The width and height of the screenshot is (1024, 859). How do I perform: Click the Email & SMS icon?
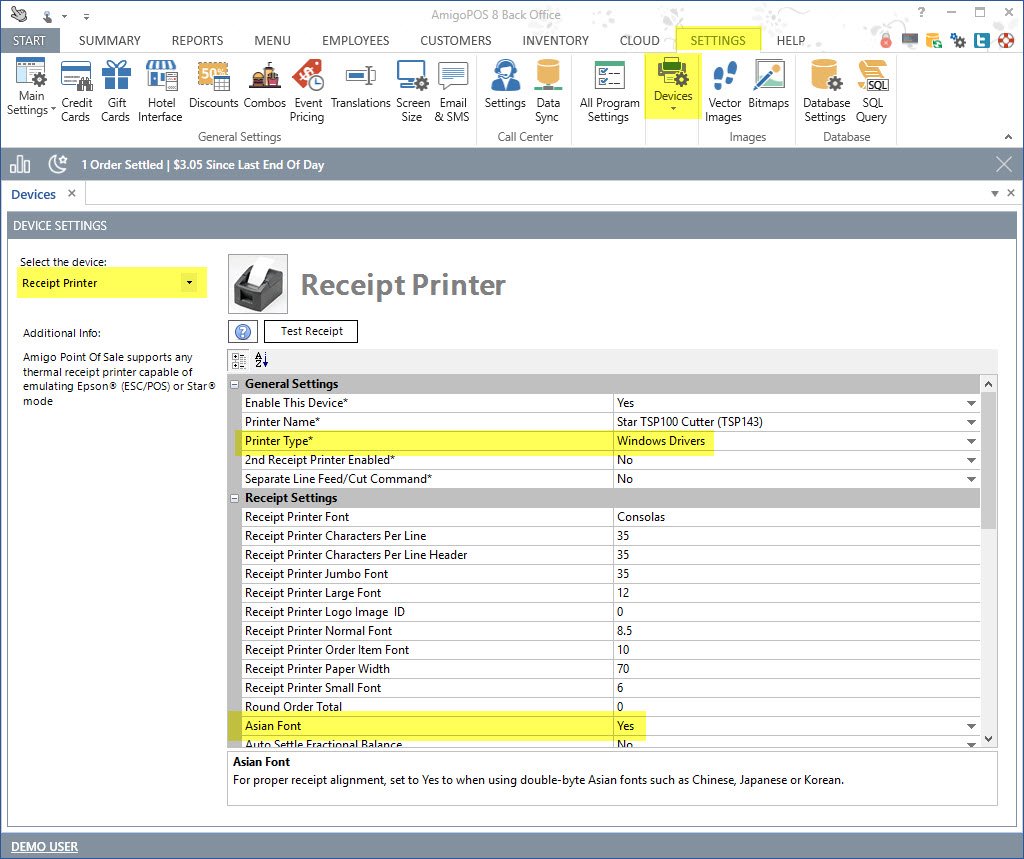pos(452,90)
